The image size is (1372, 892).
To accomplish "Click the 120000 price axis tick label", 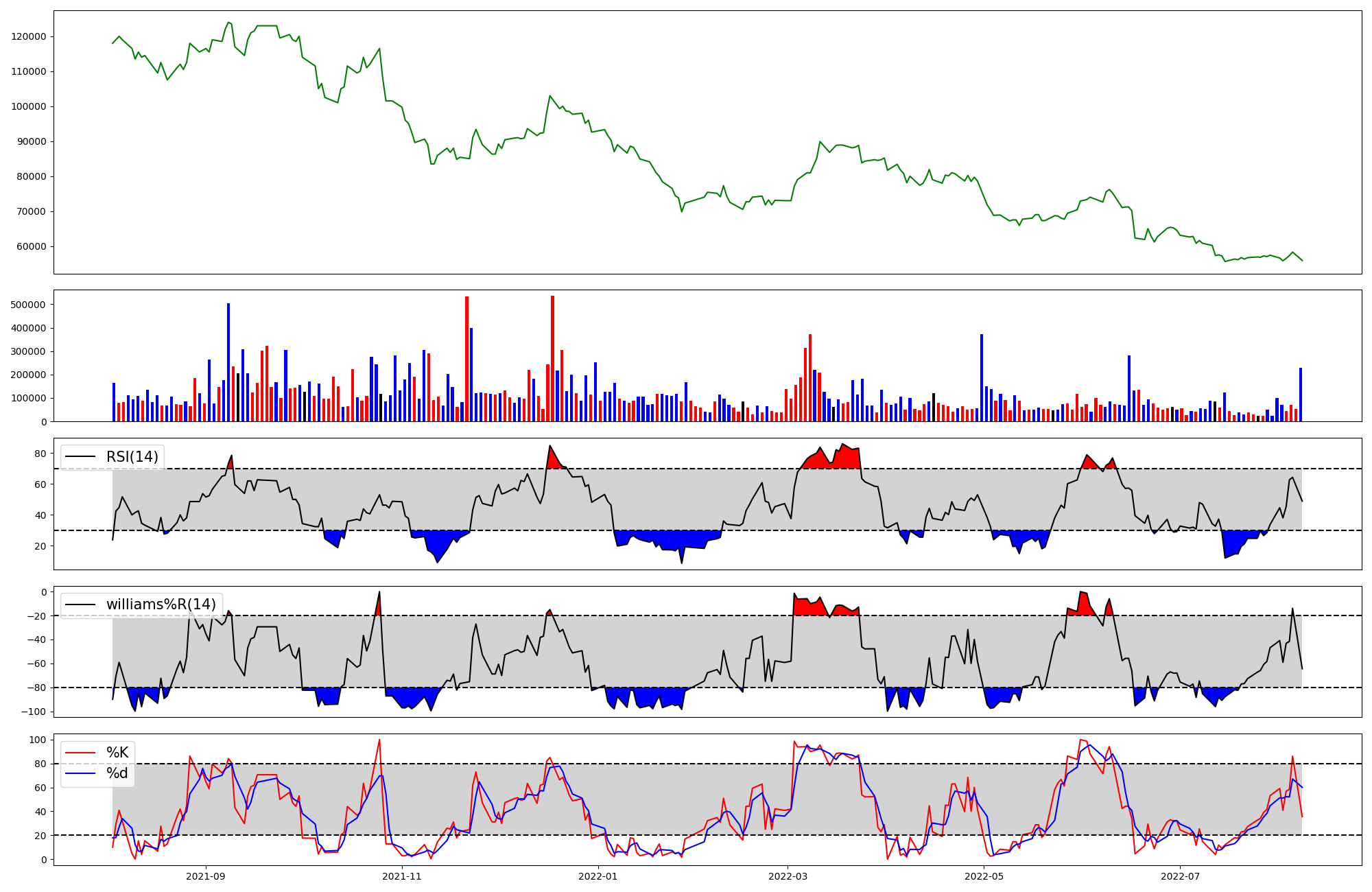I will point(29,36).
